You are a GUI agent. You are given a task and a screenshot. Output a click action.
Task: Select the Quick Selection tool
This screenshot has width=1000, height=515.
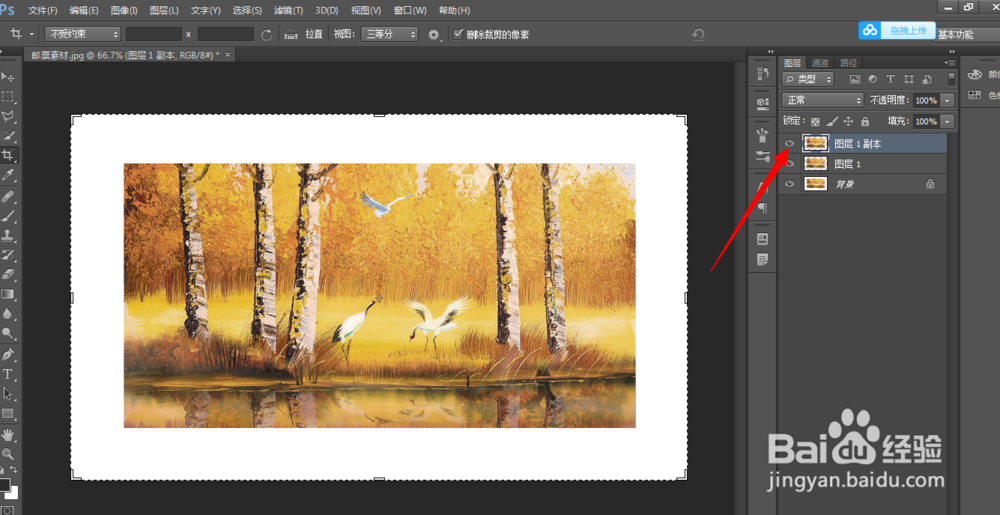(x=8, y=136)
